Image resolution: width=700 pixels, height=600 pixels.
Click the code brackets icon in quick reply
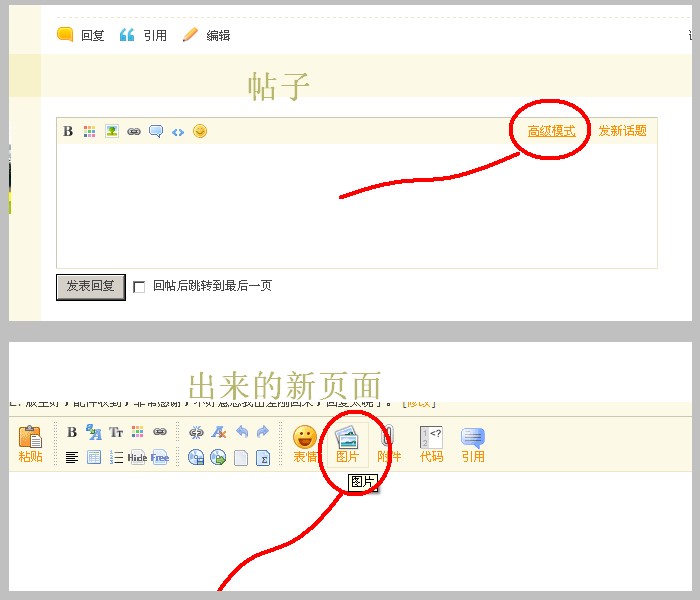[178, 131]
